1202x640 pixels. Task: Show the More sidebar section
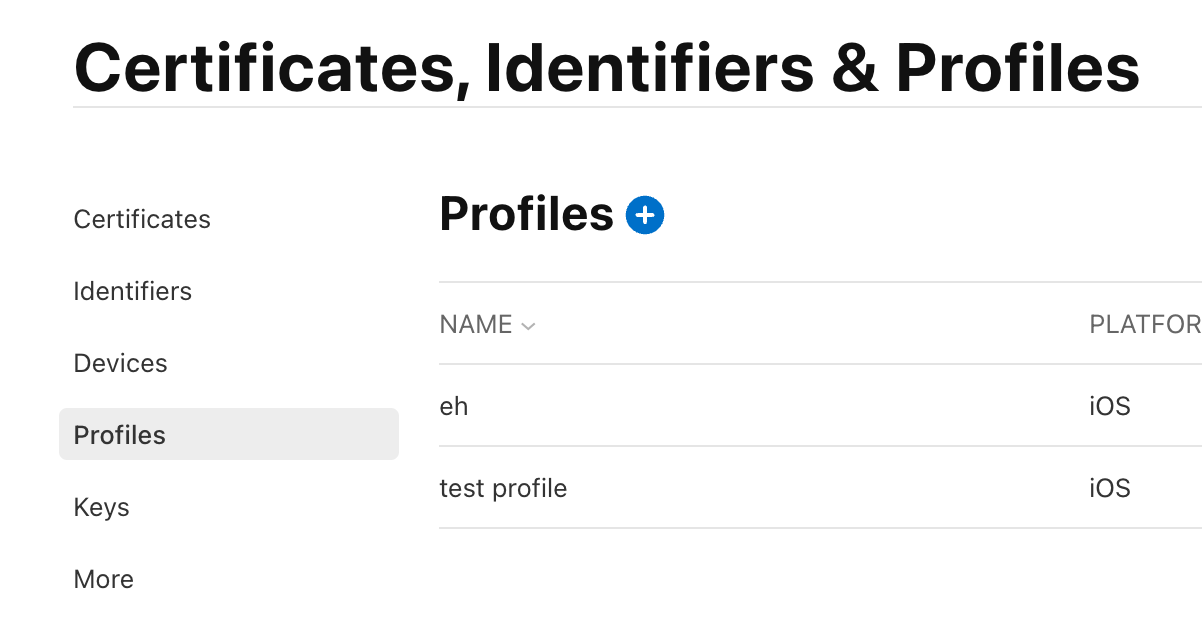103,579
